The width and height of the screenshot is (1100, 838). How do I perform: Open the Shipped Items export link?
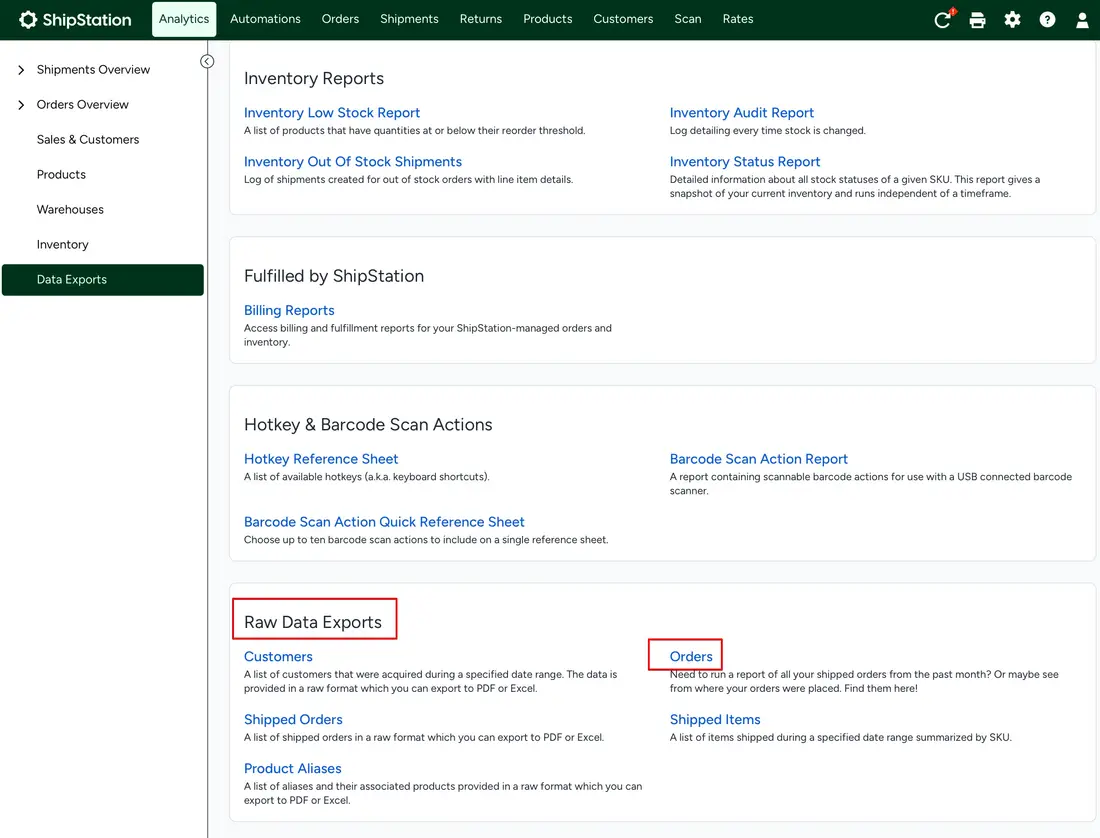click(x=715, y=720)
